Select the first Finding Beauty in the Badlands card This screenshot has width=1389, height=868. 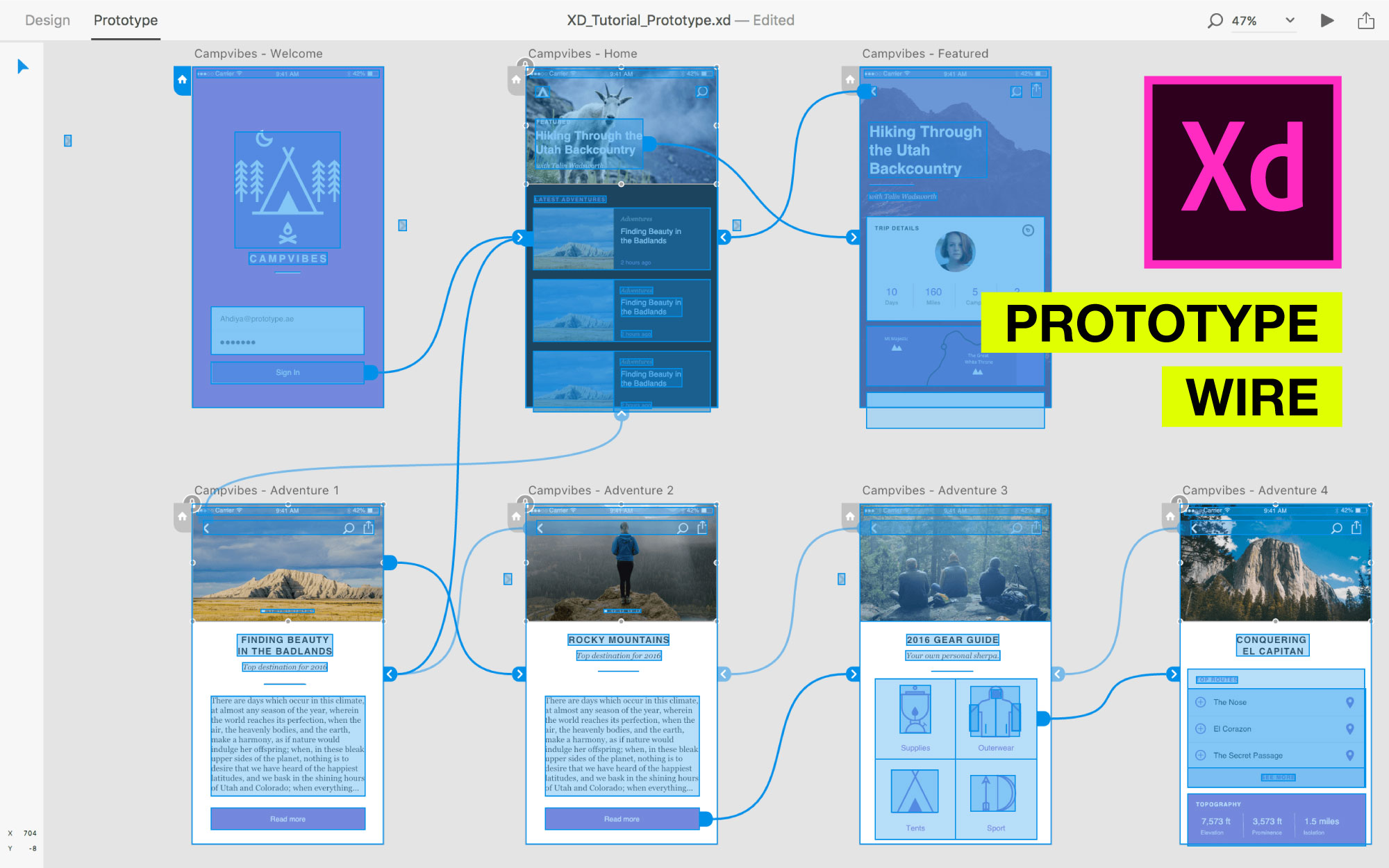point(622,239)
